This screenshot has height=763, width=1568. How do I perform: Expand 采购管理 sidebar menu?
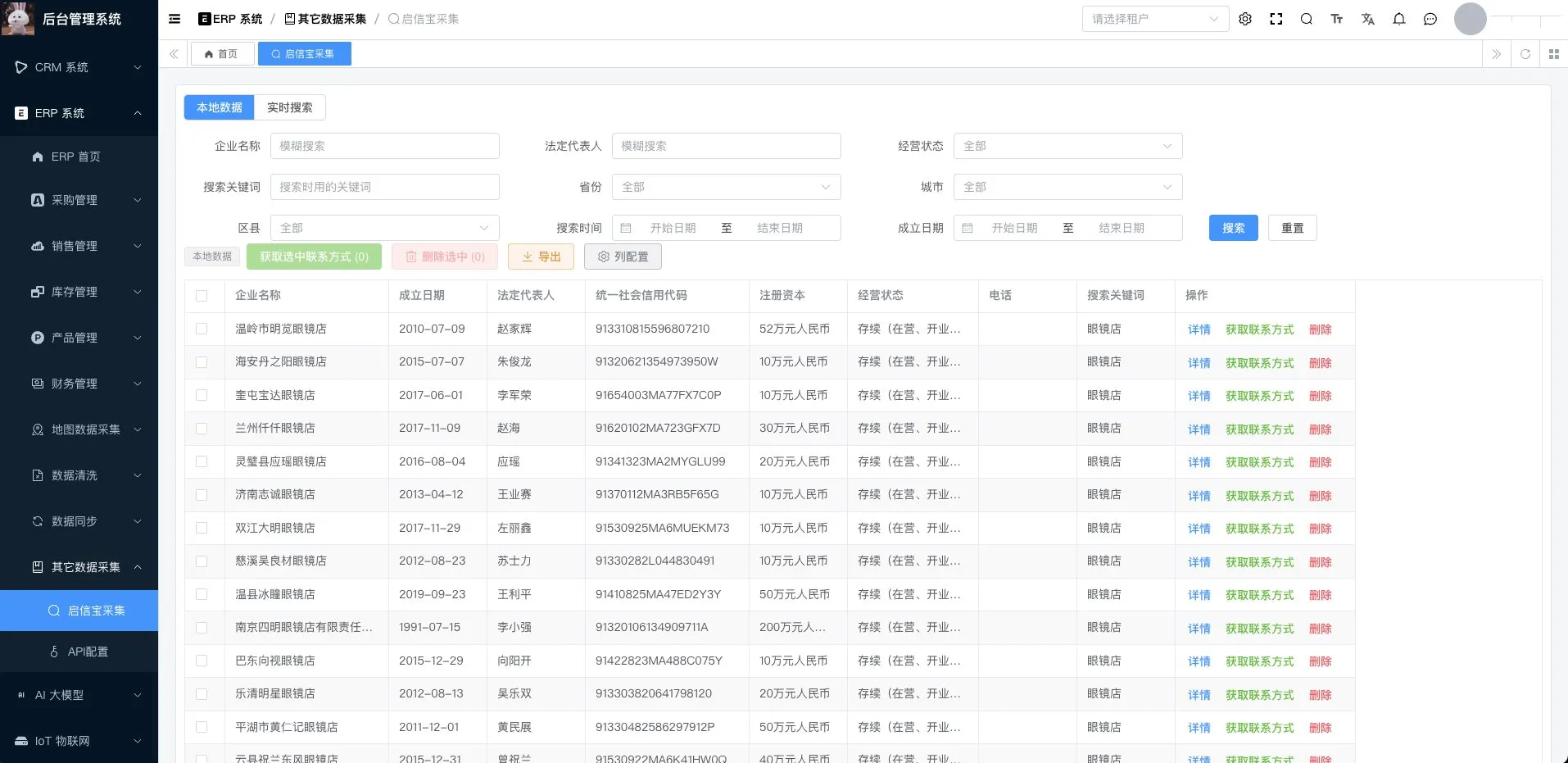(79, 200)
